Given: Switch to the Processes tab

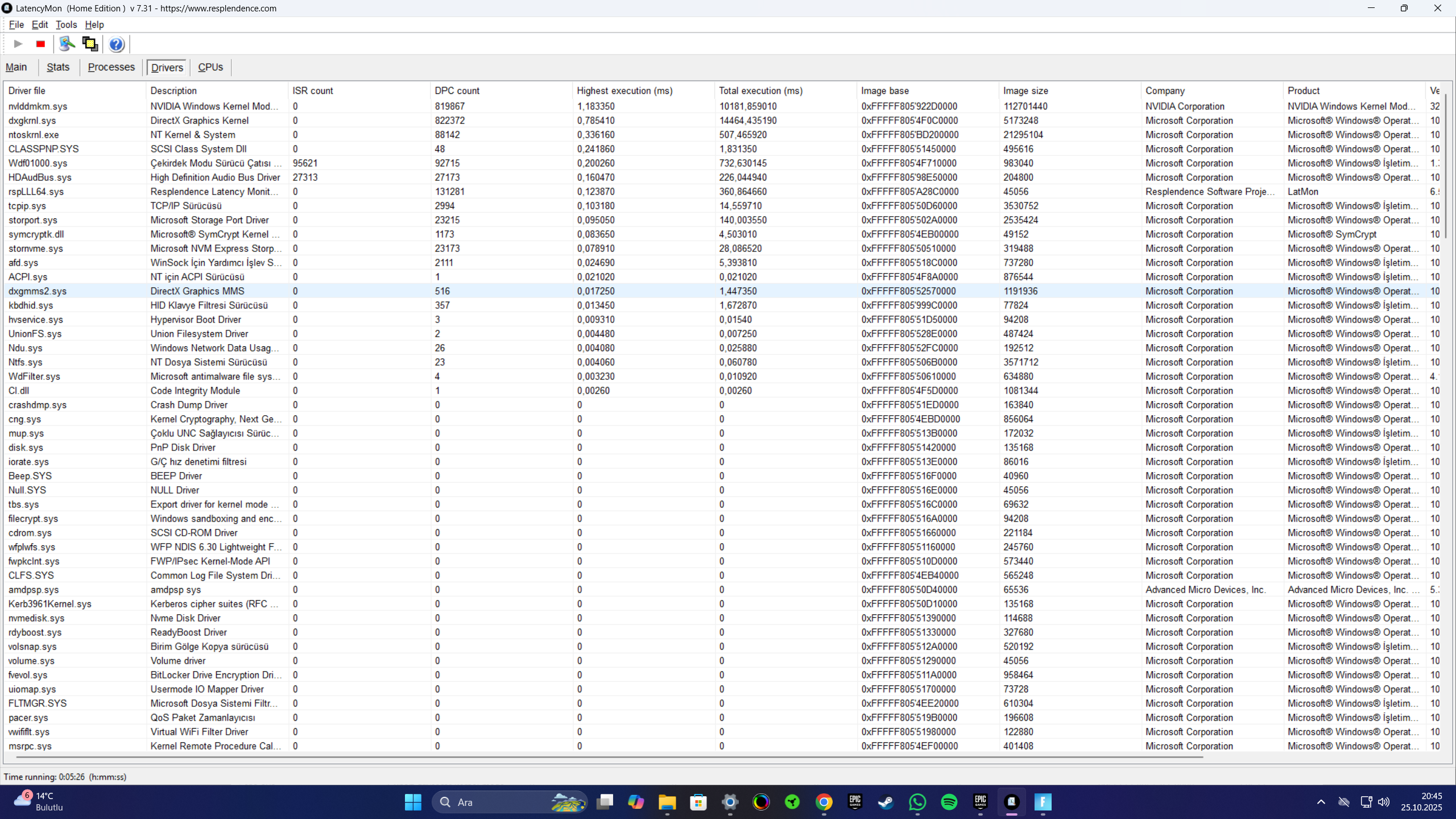Looking at the screenshot, I should coord(111,67).
